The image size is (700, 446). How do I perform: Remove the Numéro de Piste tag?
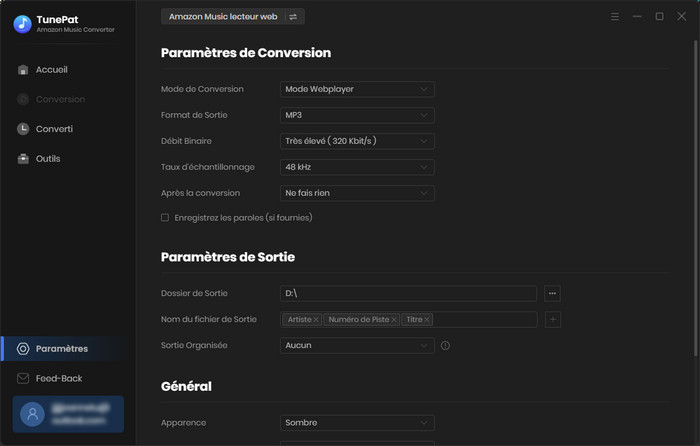[393, 320]
